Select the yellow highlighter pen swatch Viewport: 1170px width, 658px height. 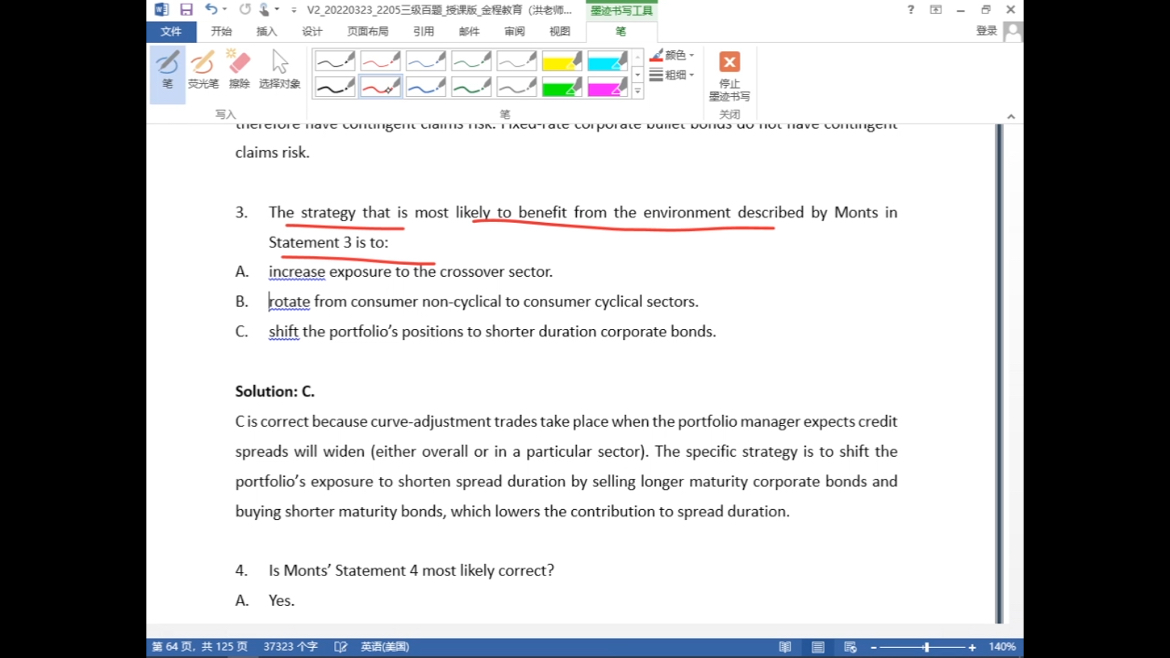pos(562,62)
